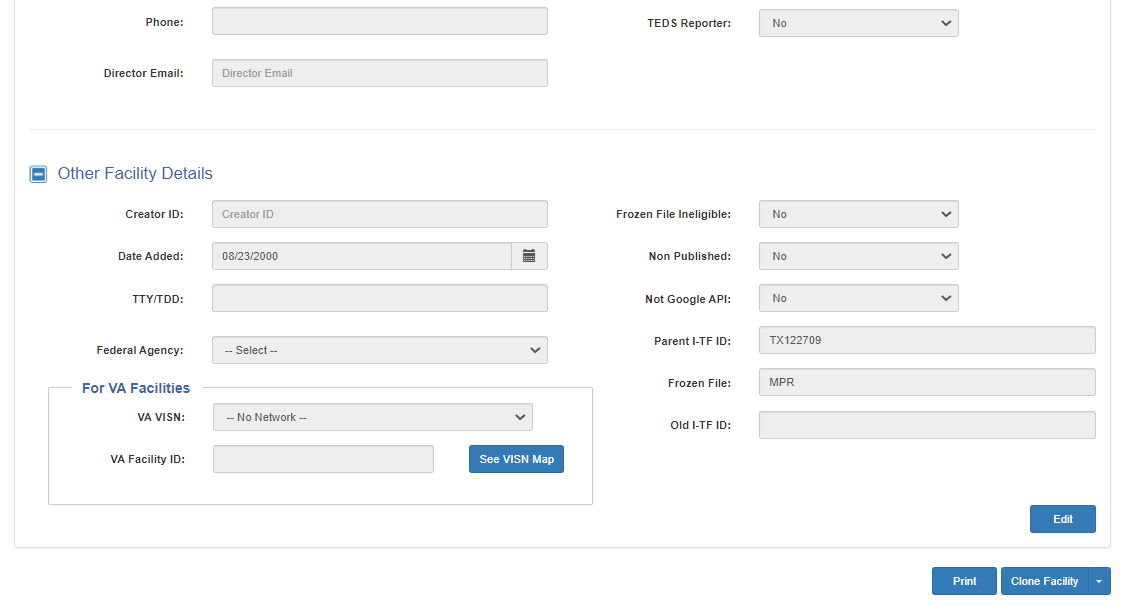The width and height of the screenshot is (1123, 606).
Task: Open the Clone Facility split-button arrow
Action: [x=1099, y=581]
